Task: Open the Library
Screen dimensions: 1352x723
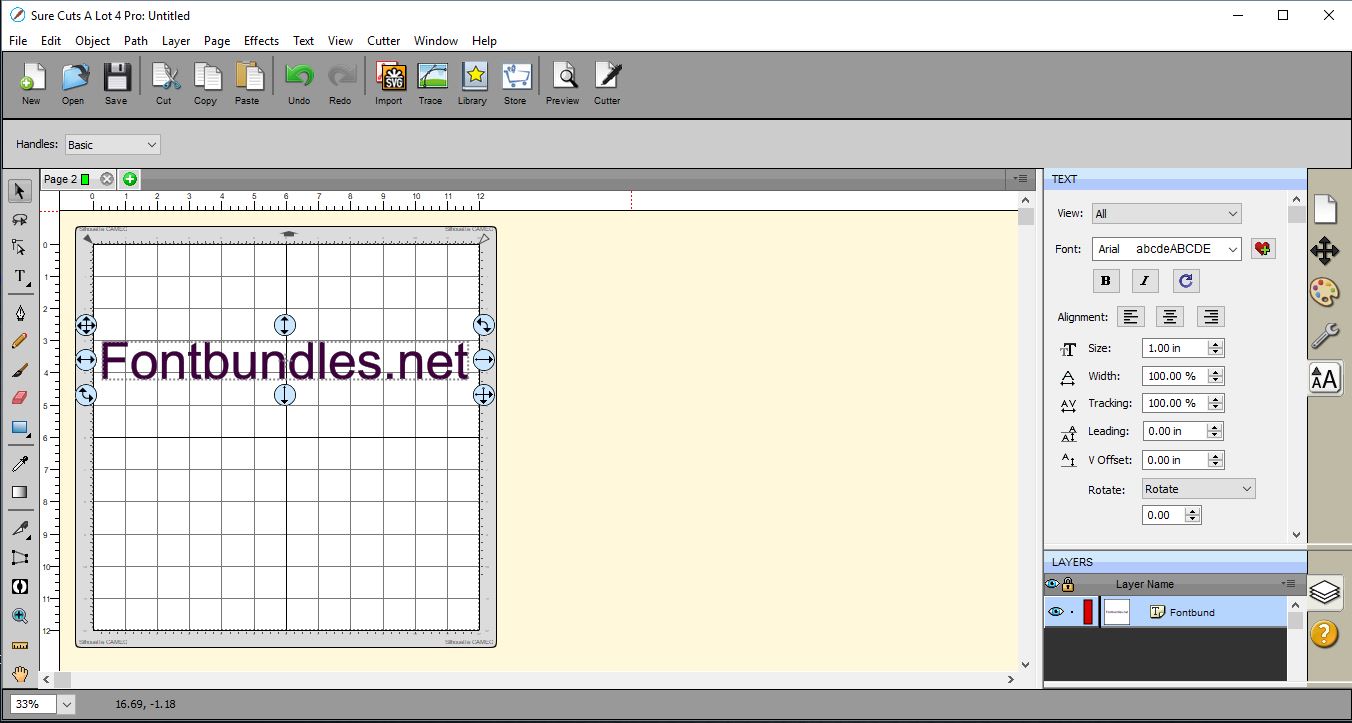Action: [x=473, y=84]
